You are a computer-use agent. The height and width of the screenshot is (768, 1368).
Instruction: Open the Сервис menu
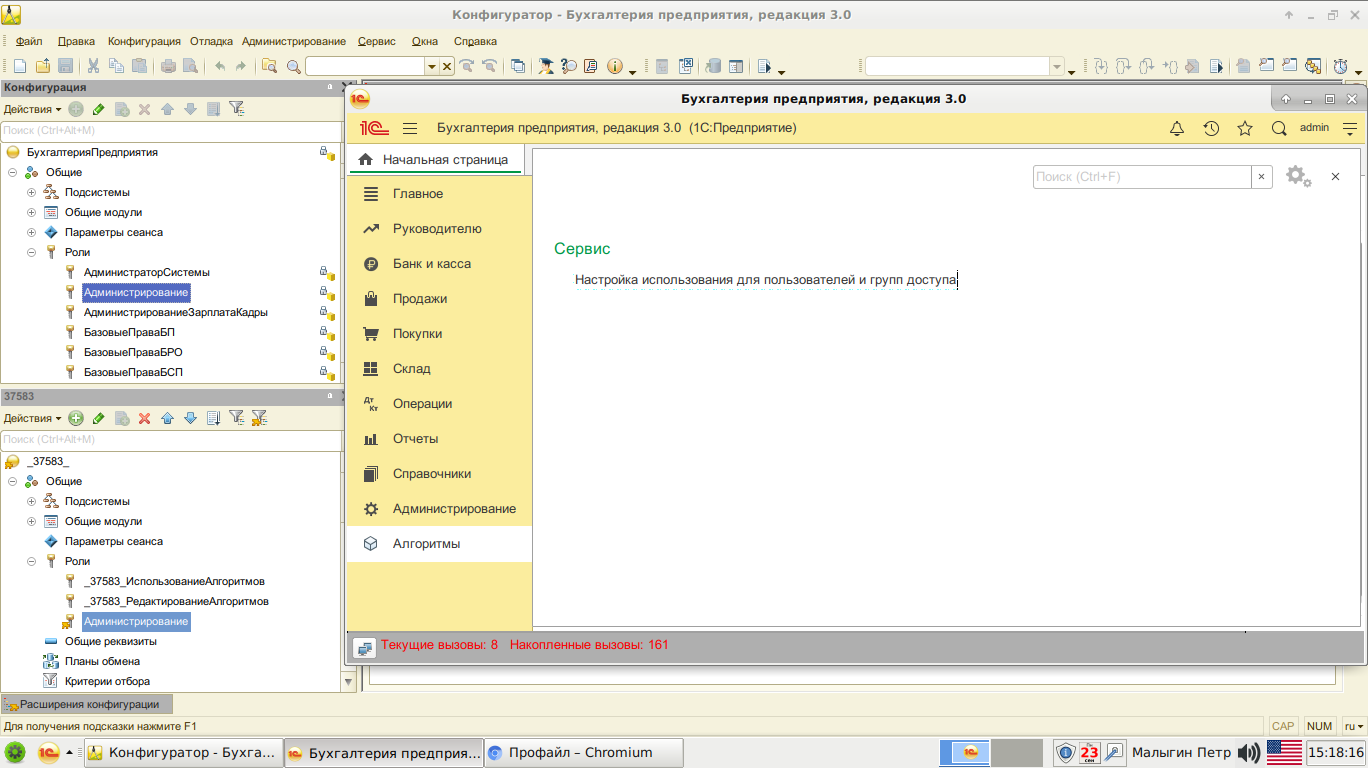coord(376,41)
